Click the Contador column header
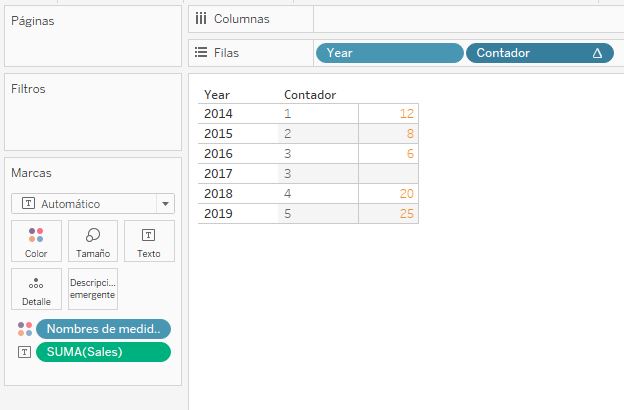This screenshot has width=624, height=410. point(310,95)
